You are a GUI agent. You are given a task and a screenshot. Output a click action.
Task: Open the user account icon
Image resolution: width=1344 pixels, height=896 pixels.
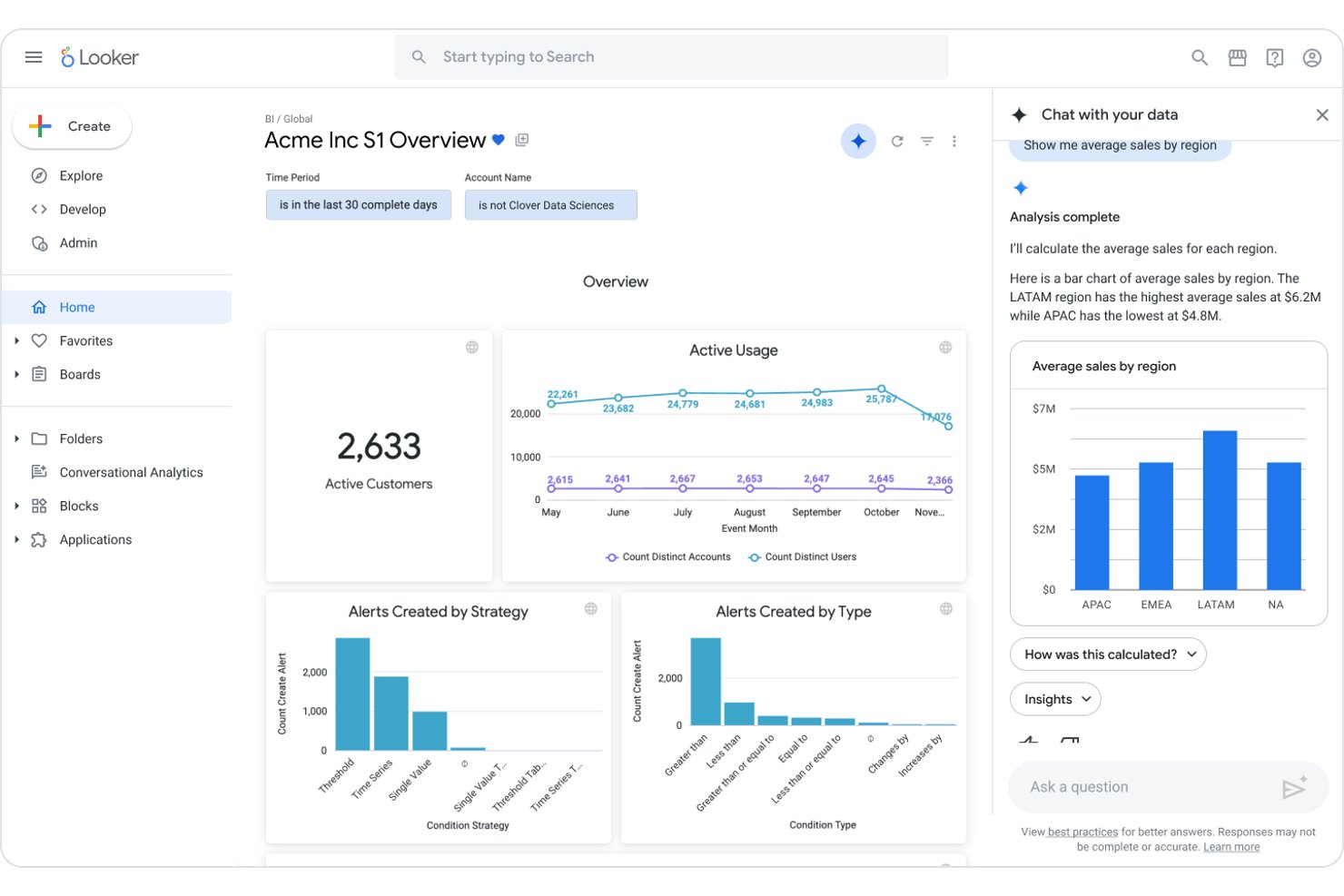pyautogui.click(x=1312, y=58)
